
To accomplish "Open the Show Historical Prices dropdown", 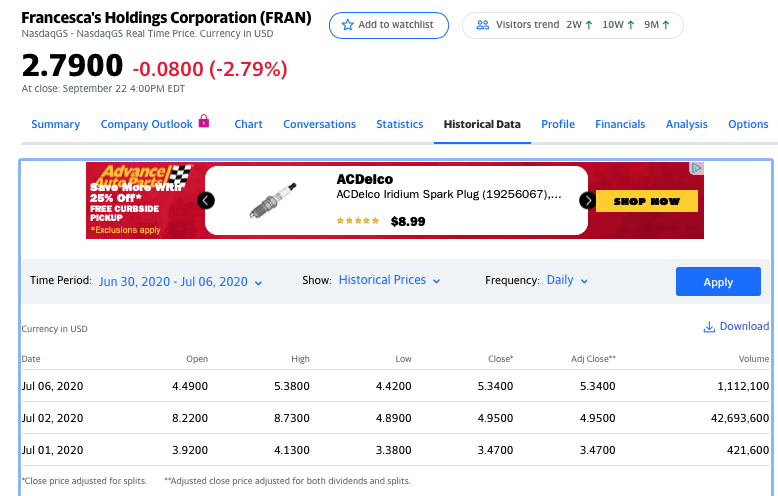I will 389,280.
